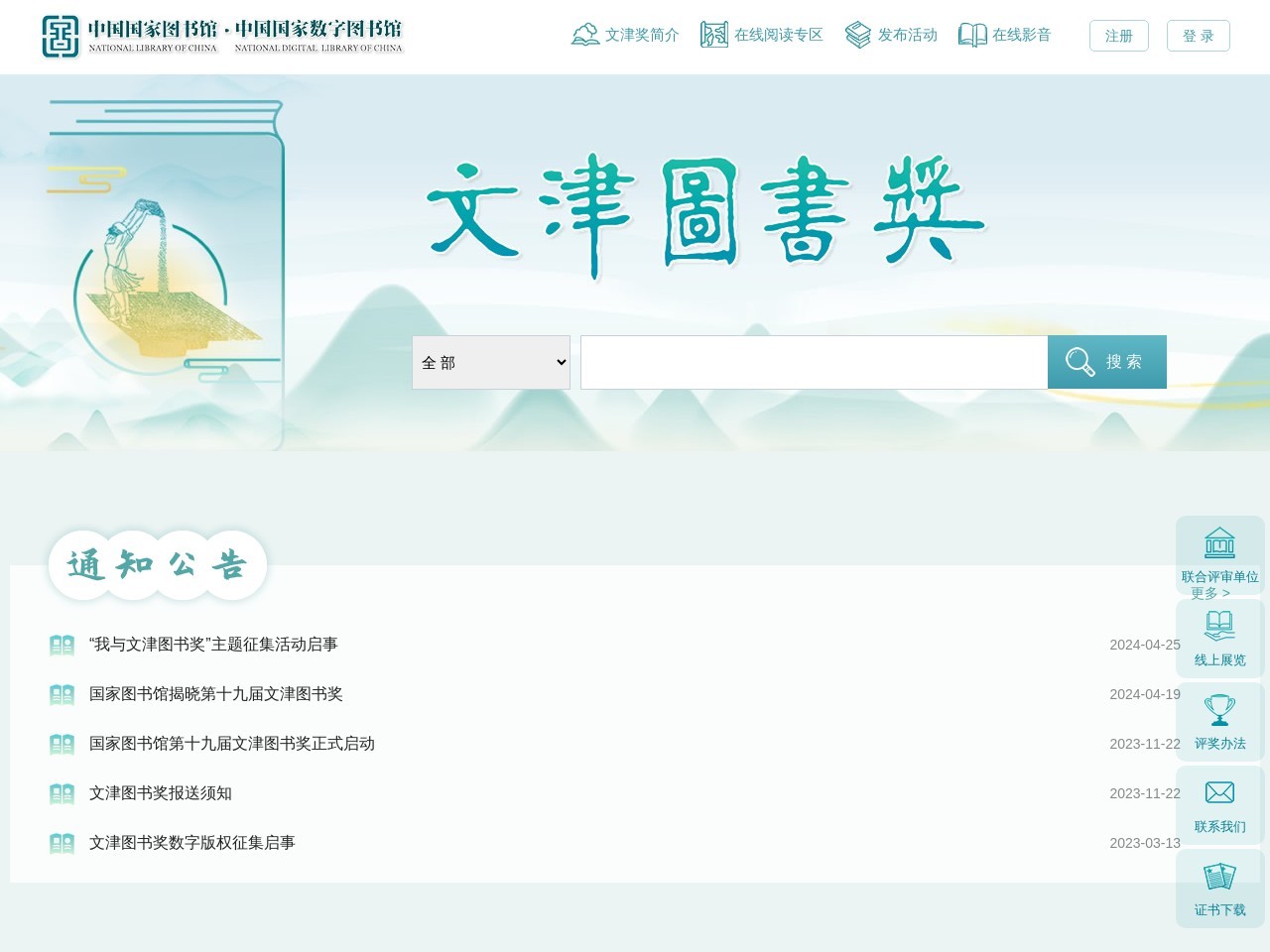Image resolution: width=1270 pixels, height=952 pixels.
Task: Open the 在线阅读专区 menu item
Action: click(x=779, y=35)
